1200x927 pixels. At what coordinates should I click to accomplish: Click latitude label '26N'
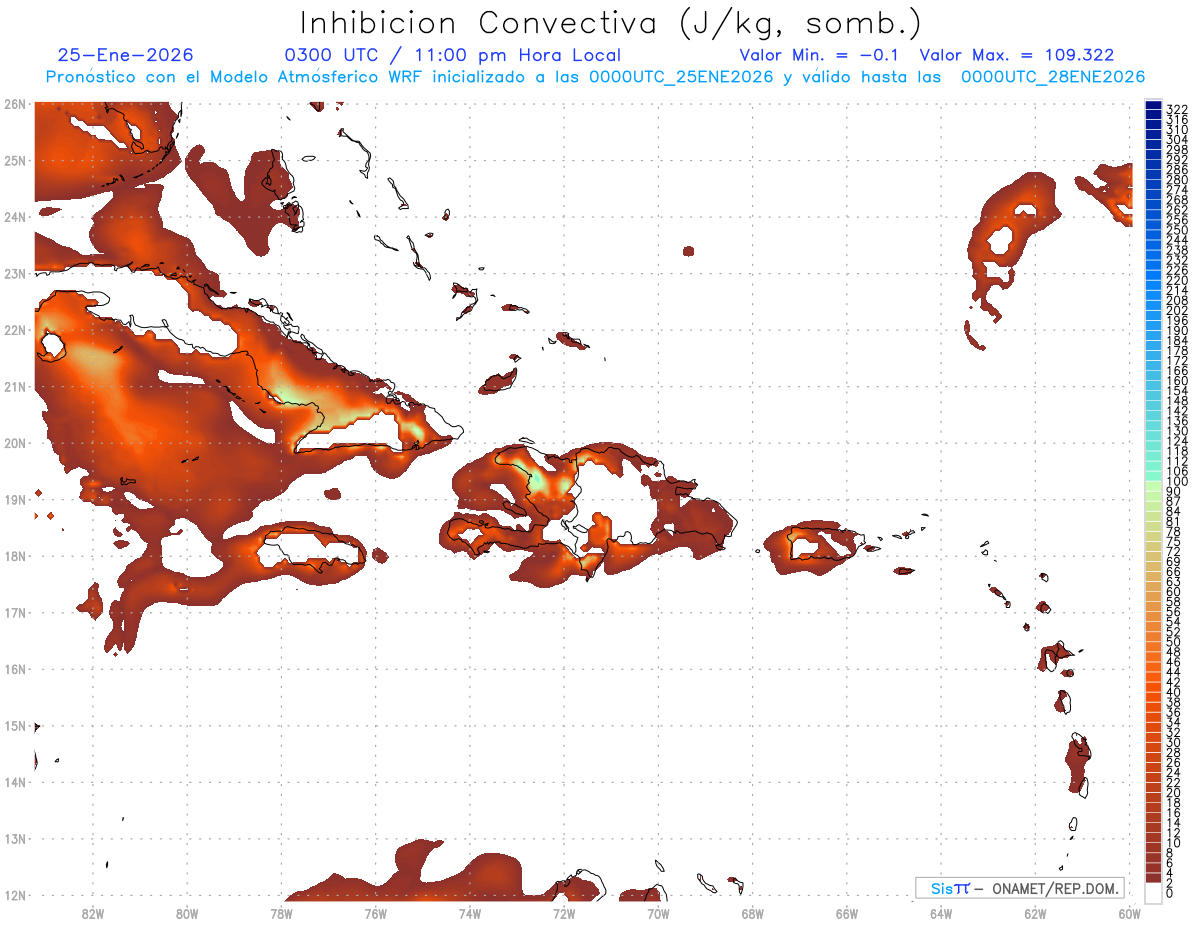pyautogui.click(x=15, y=104)
